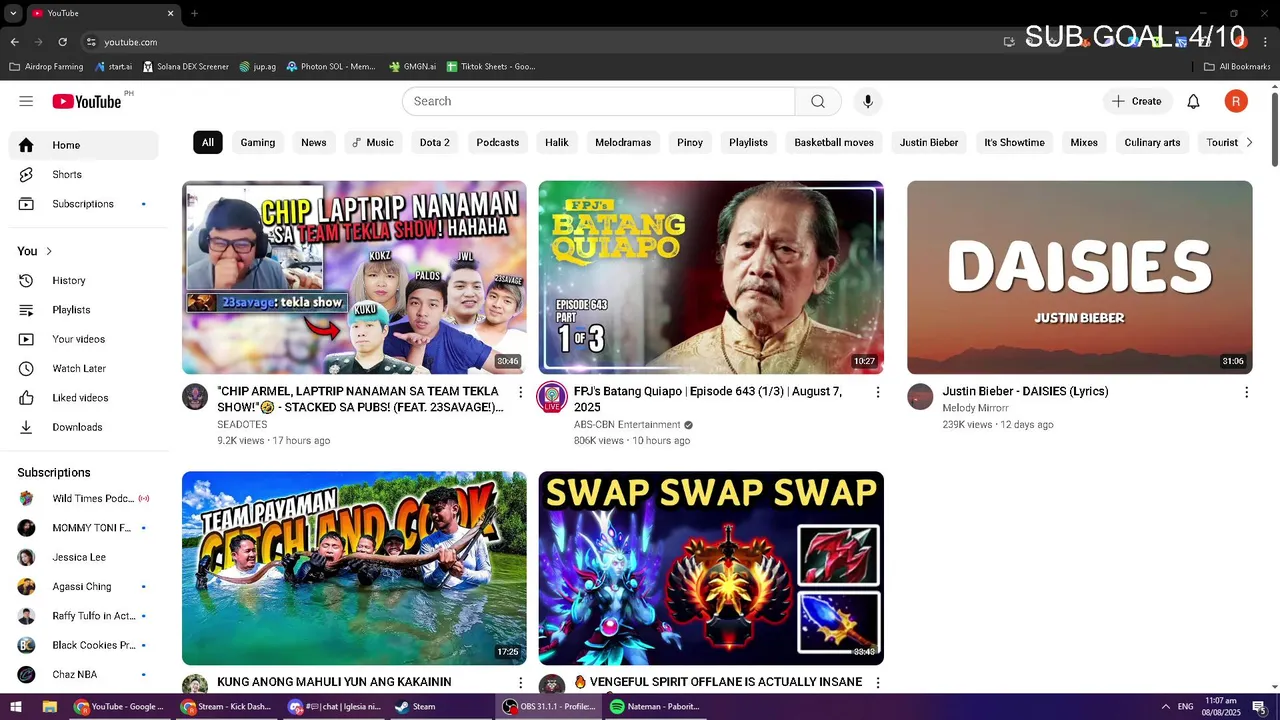The height and width of the screenshot is (720, 1280).
Task: Click the page vertical scrollbar
Action: coord(1274,128)
